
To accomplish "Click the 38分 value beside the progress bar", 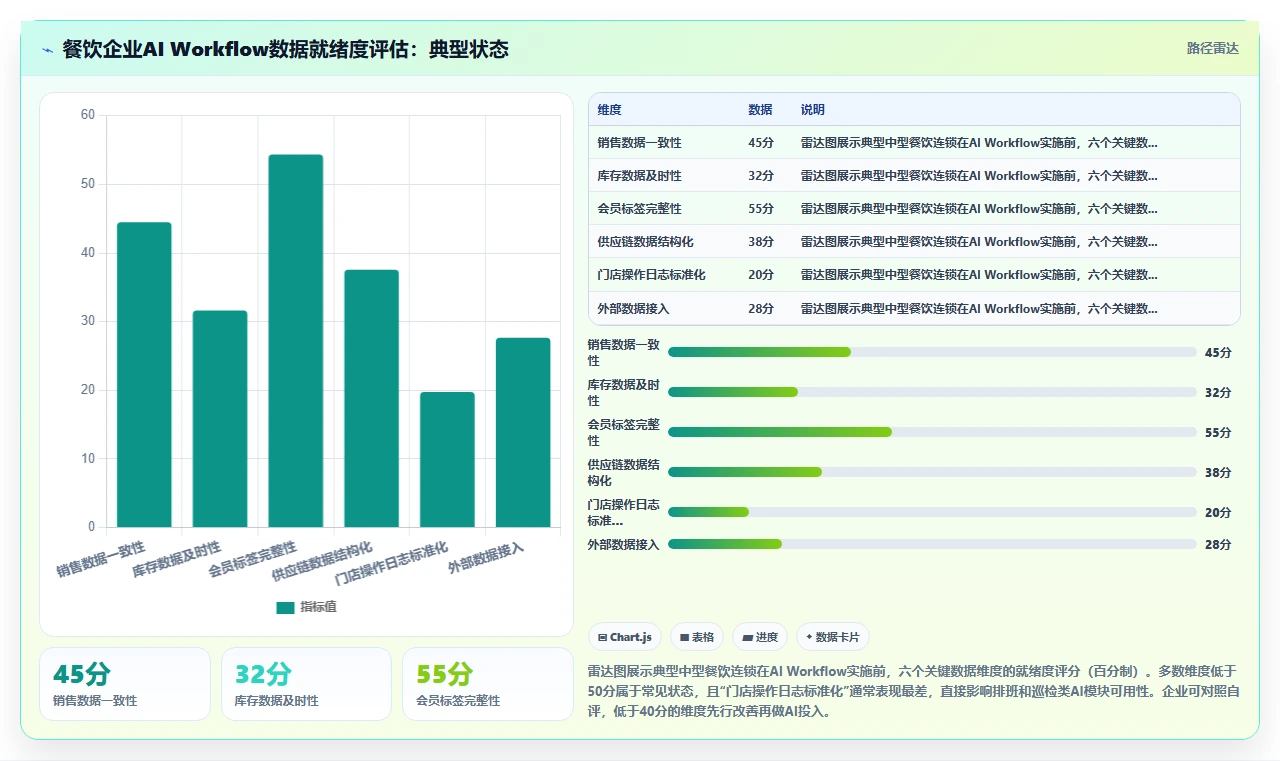I will [x=1218, y=472].
